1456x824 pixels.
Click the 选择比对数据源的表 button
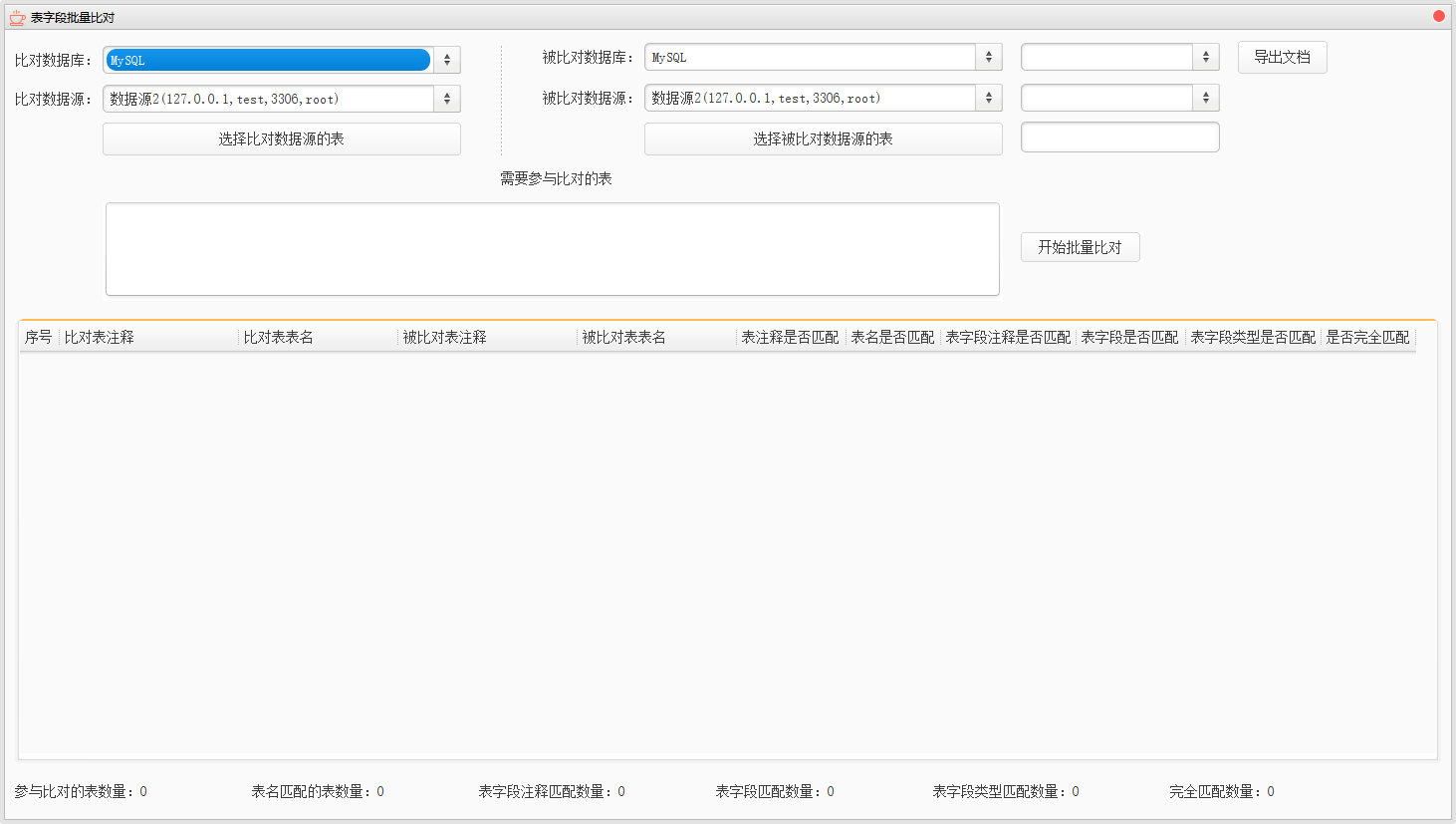click(281, 139)
